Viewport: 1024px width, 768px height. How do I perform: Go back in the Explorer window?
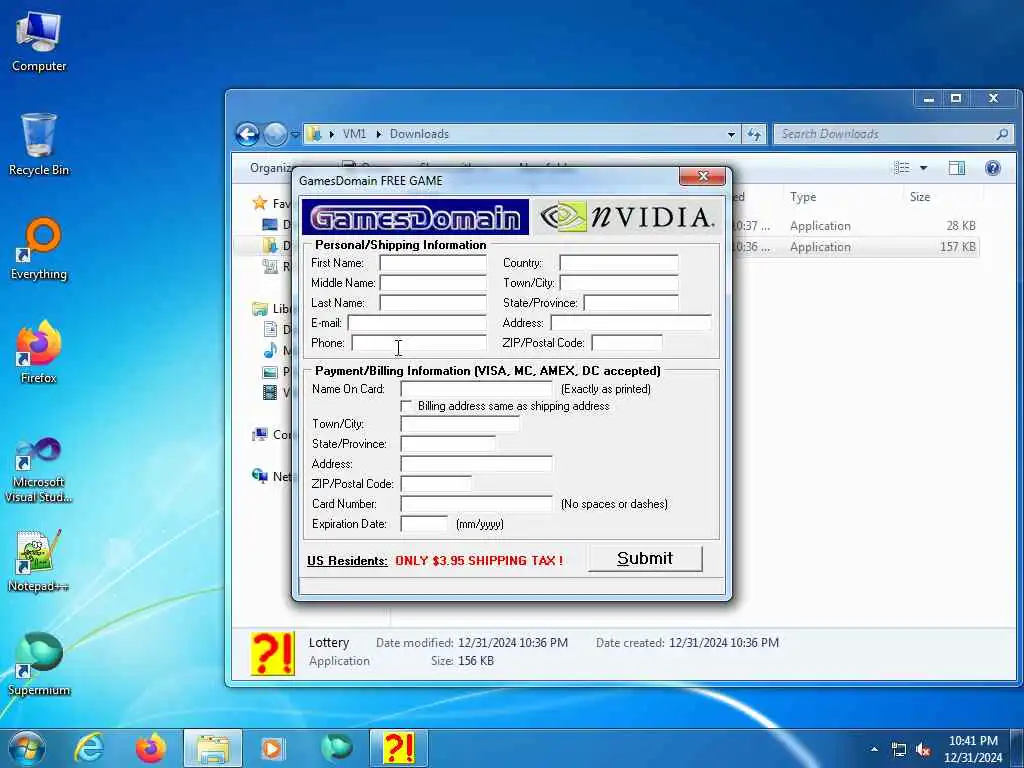(248, 135)
